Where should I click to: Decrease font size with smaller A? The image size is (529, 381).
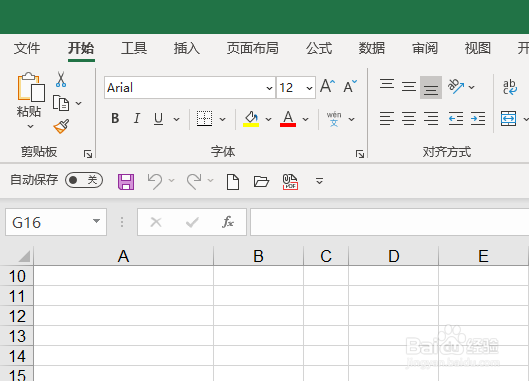[350, 86]
